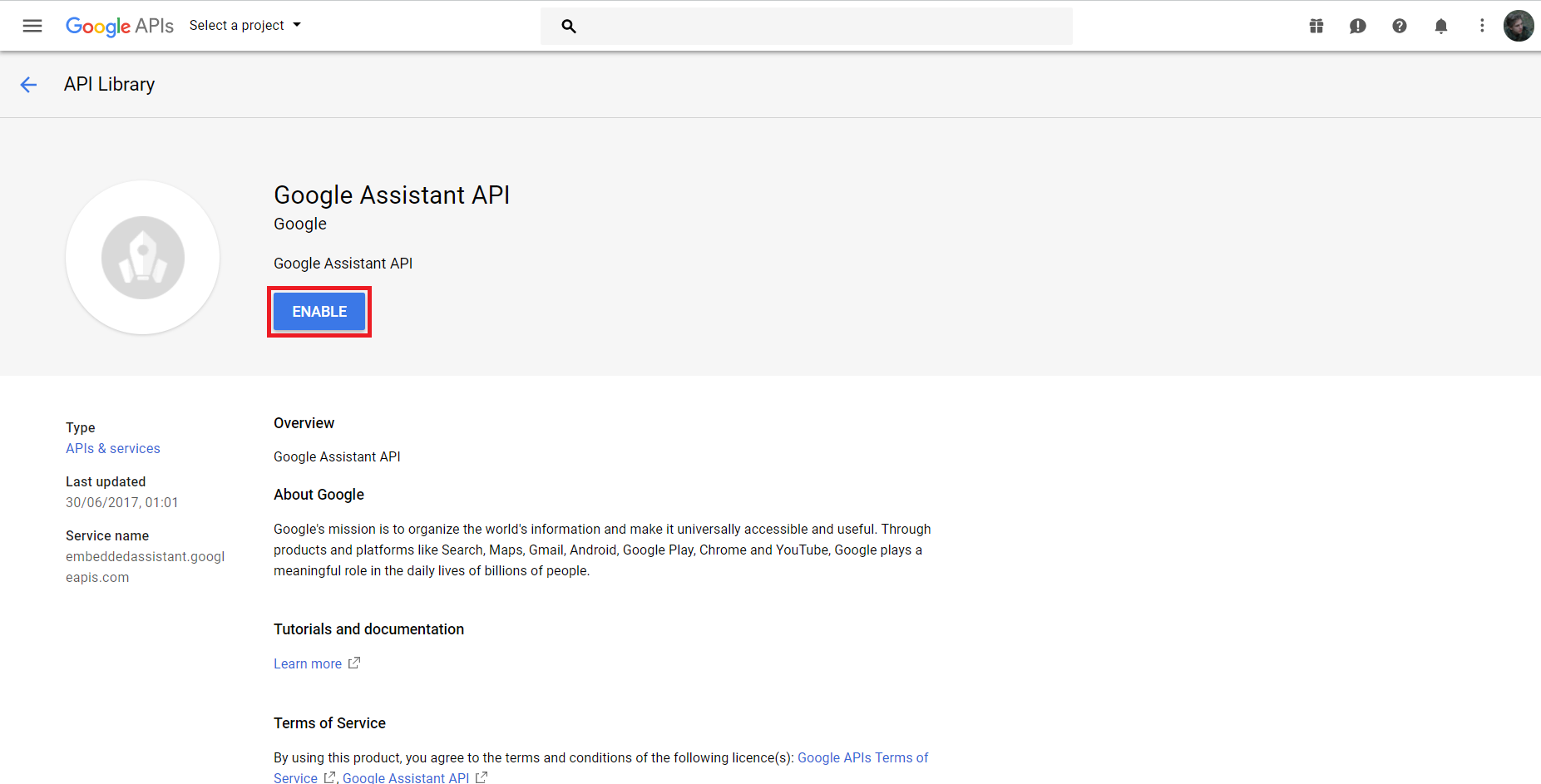
Task: Open the Google Assistant API licence link
Action: (406, 777)
